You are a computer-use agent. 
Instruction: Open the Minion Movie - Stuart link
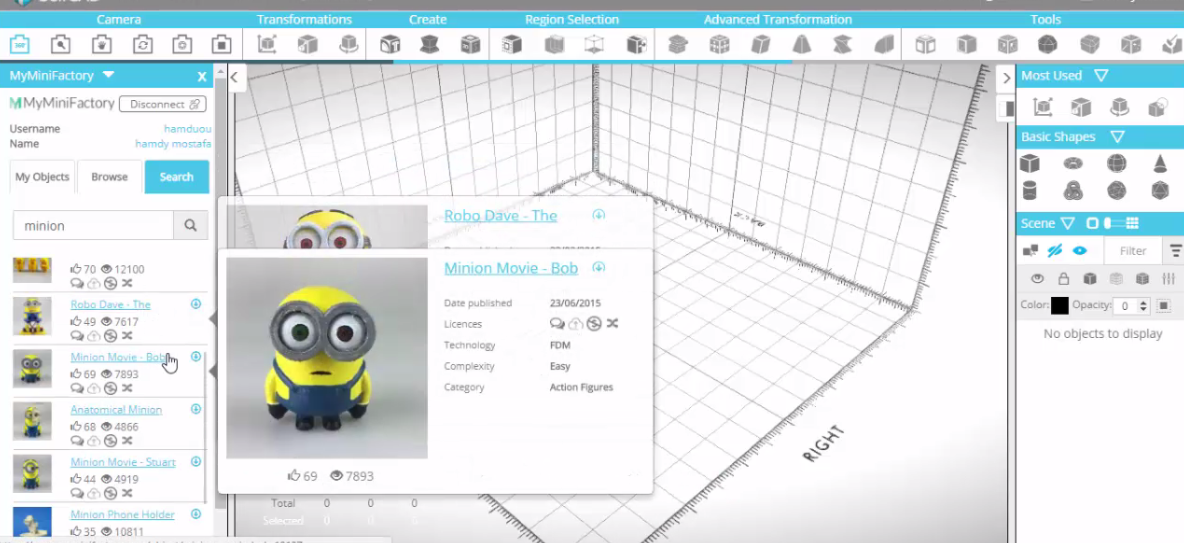tap(123, 461)
